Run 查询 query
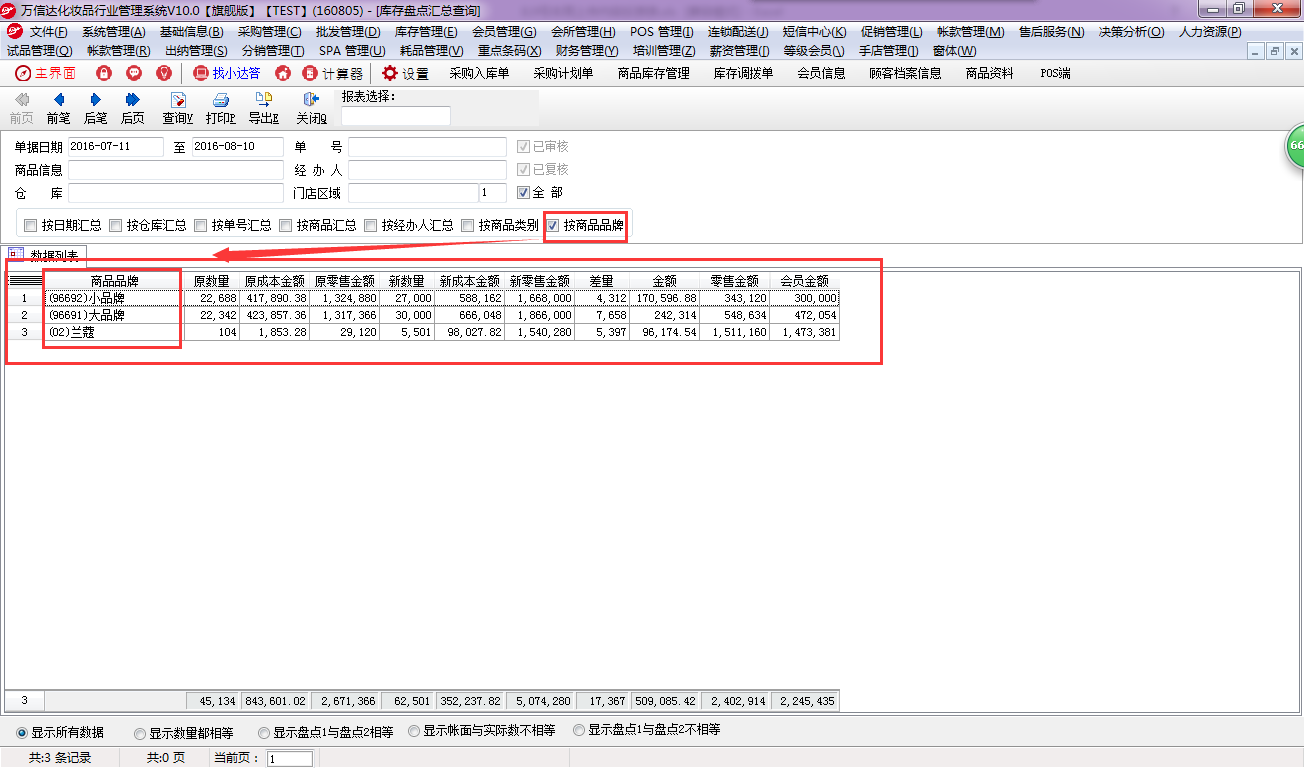 (x=178, y=108)
